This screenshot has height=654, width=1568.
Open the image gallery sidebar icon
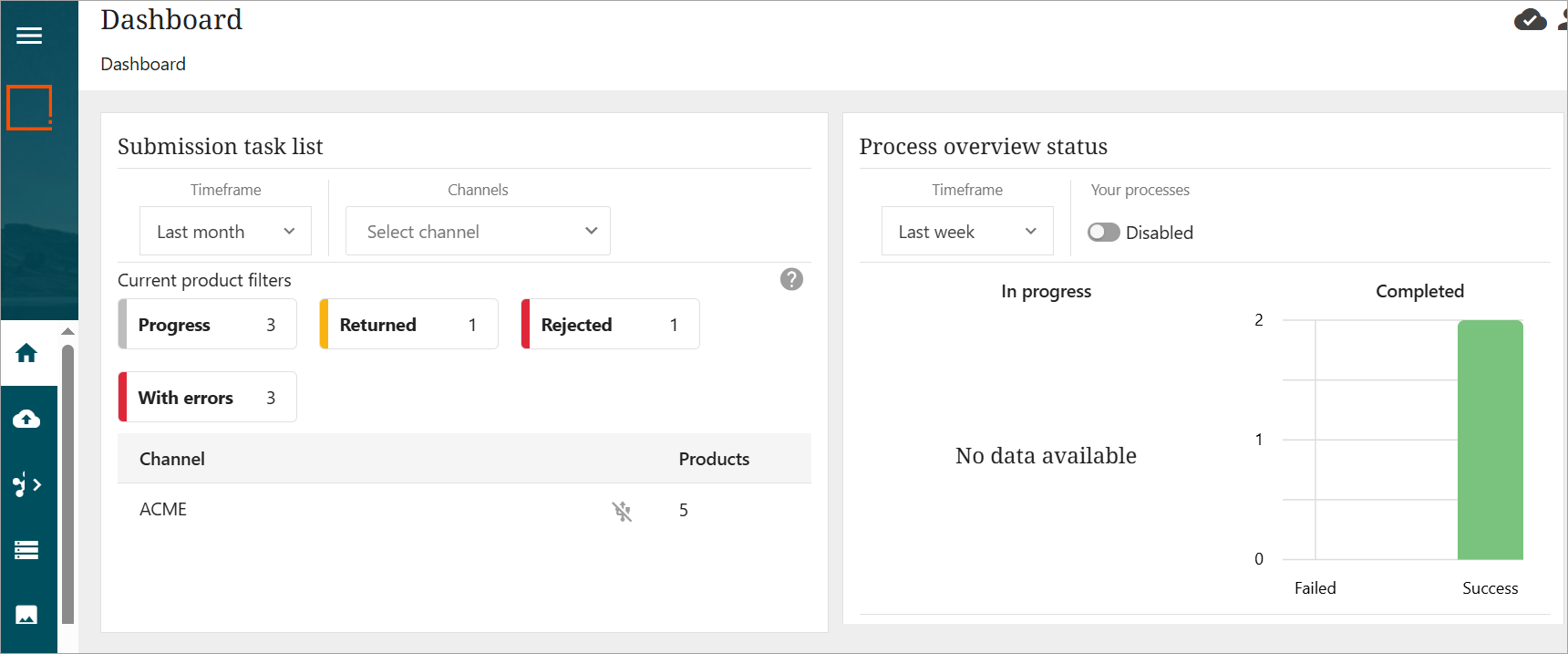click(26, 615)
